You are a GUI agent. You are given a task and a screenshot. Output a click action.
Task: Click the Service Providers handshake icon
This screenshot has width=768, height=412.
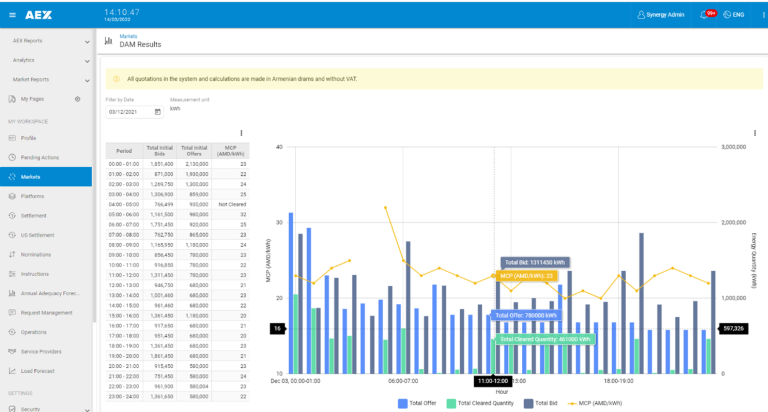[12, 351]
